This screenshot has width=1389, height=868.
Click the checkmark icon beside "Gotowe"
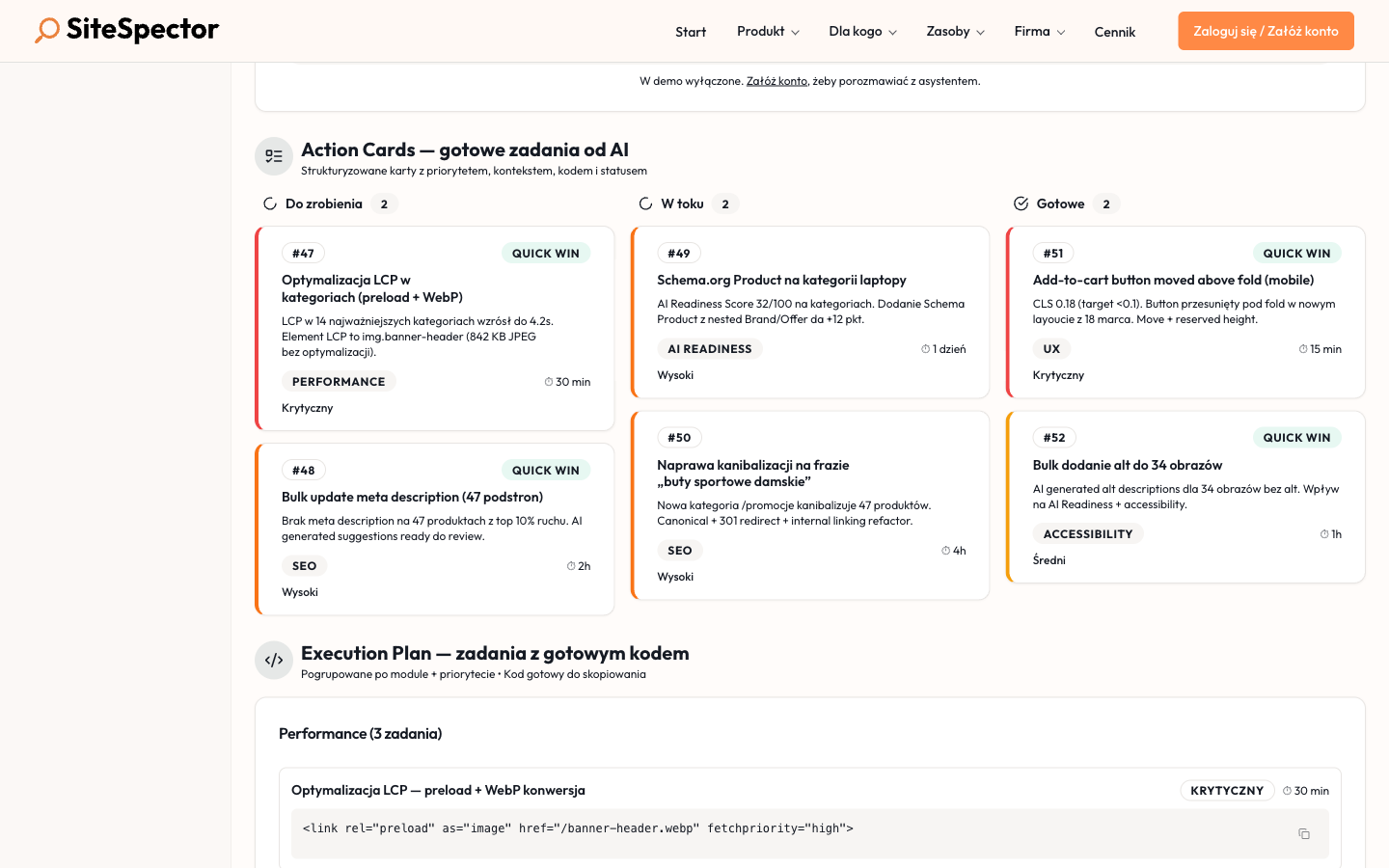point(1020,203)
